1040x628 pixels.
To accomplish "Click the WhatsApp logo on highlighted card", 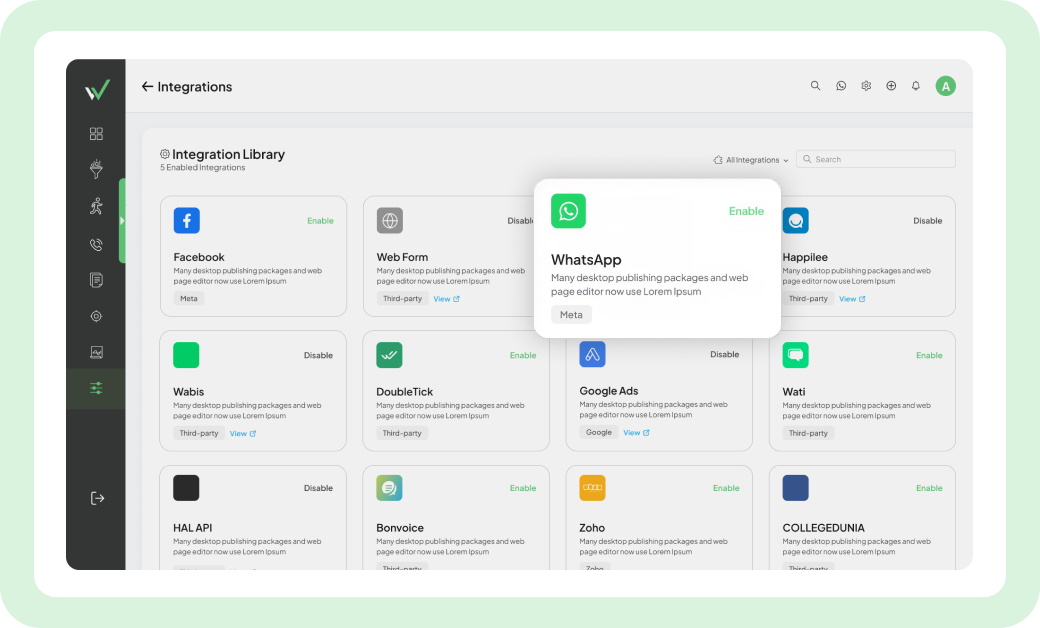I will (568, 211).
